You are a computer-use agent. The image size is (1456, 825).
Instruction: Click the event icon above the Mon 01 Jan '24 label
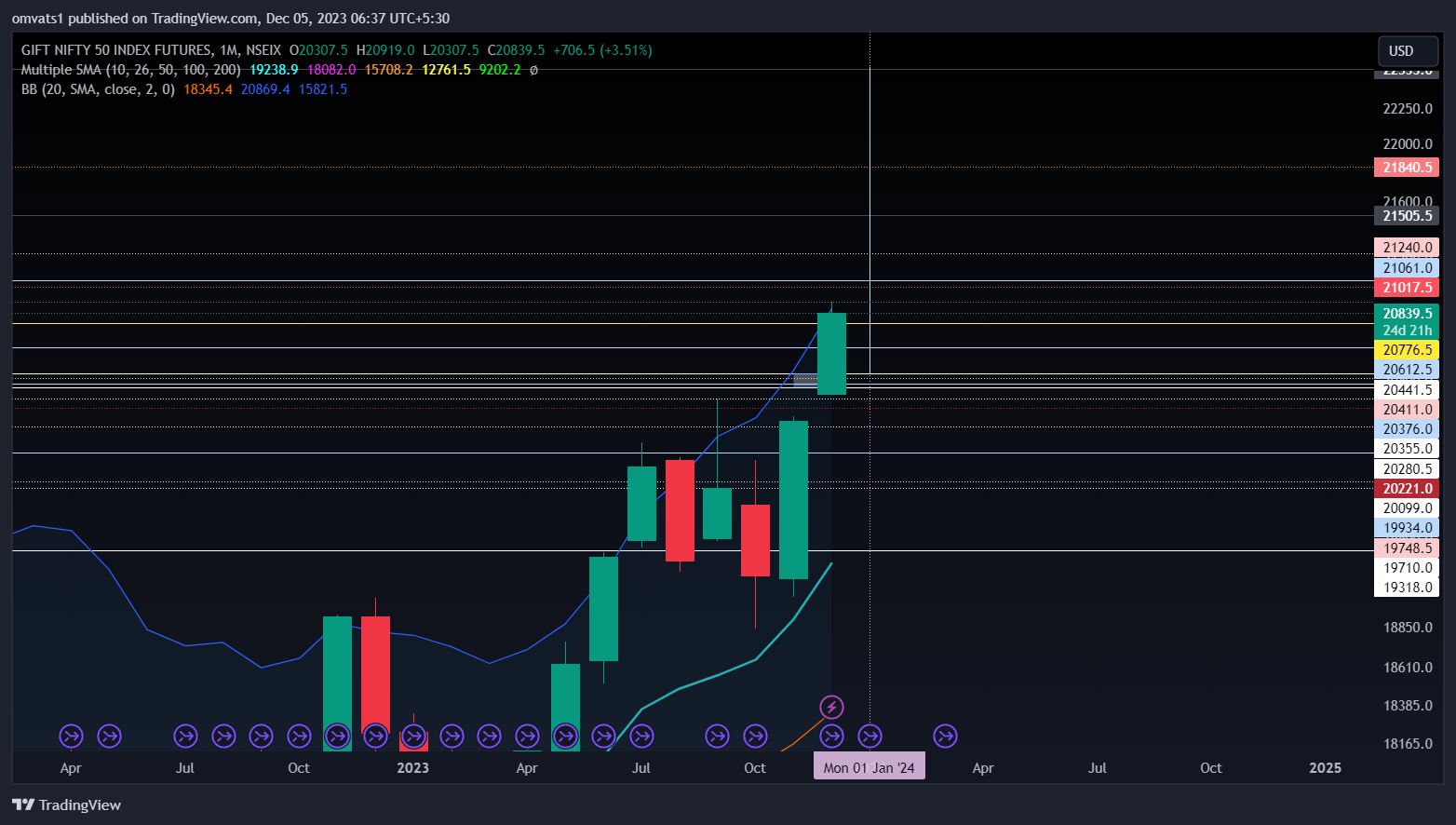point(870,737)
